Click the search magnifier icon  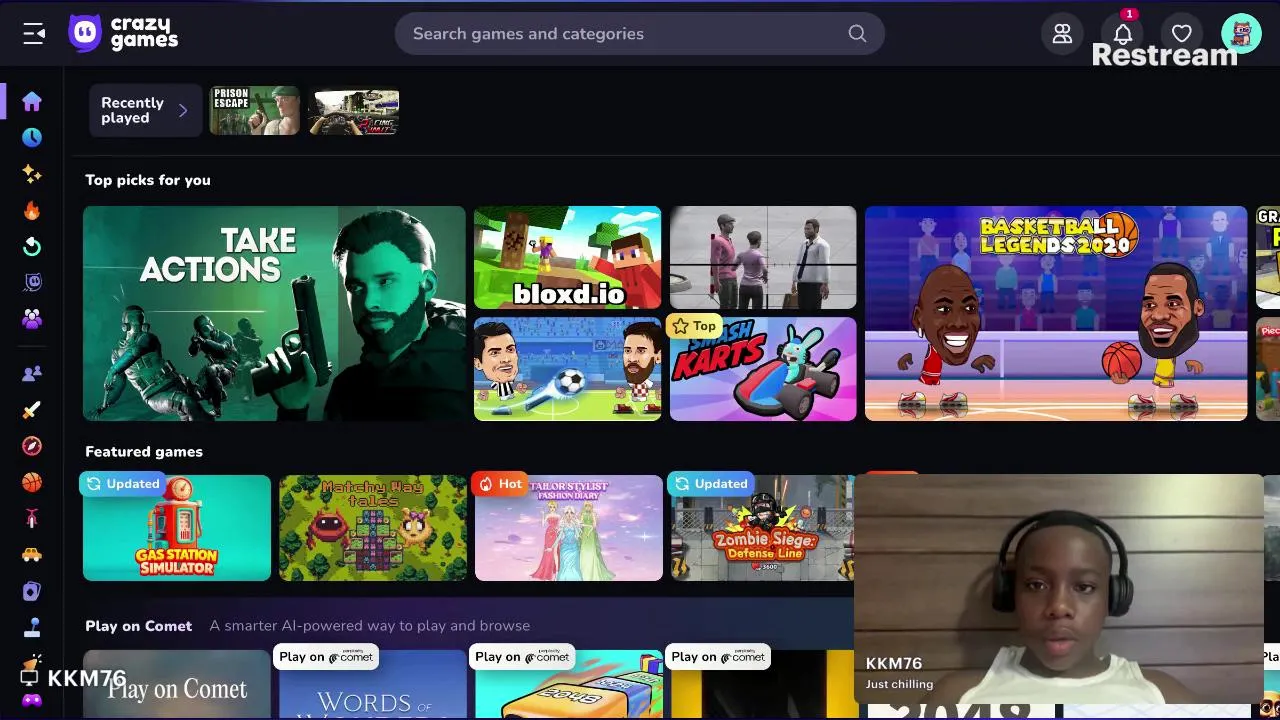(857, 34)
